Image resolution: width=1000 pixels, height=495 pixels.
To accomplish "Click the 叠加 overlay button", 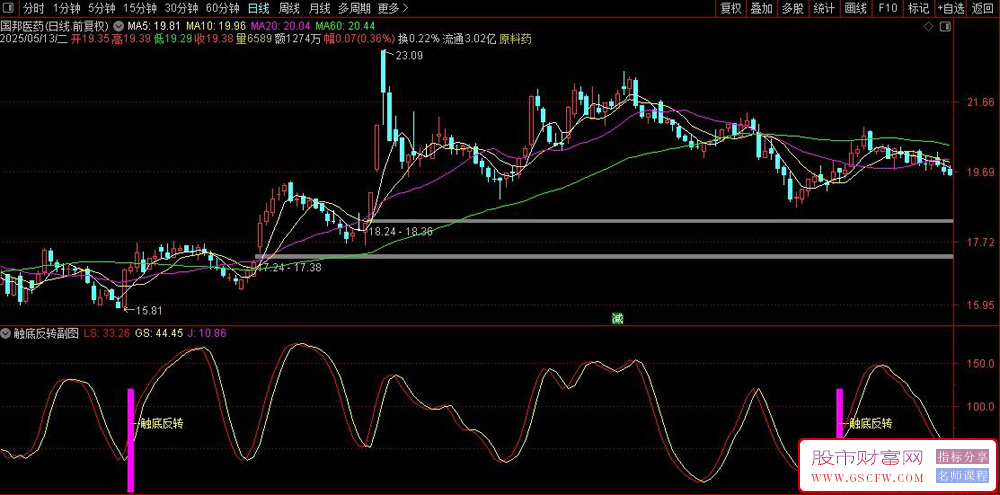I will pos(761,8).
